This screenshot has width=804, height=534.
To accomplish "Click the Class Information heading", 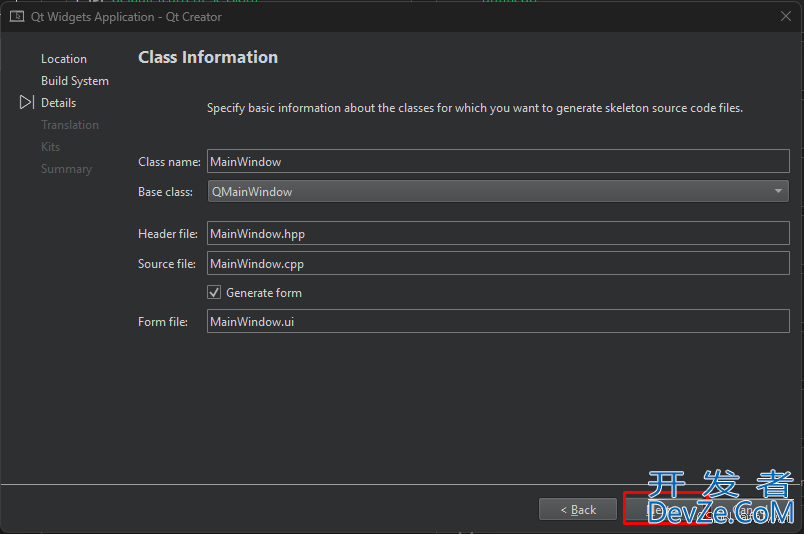I will coord(208,57).
